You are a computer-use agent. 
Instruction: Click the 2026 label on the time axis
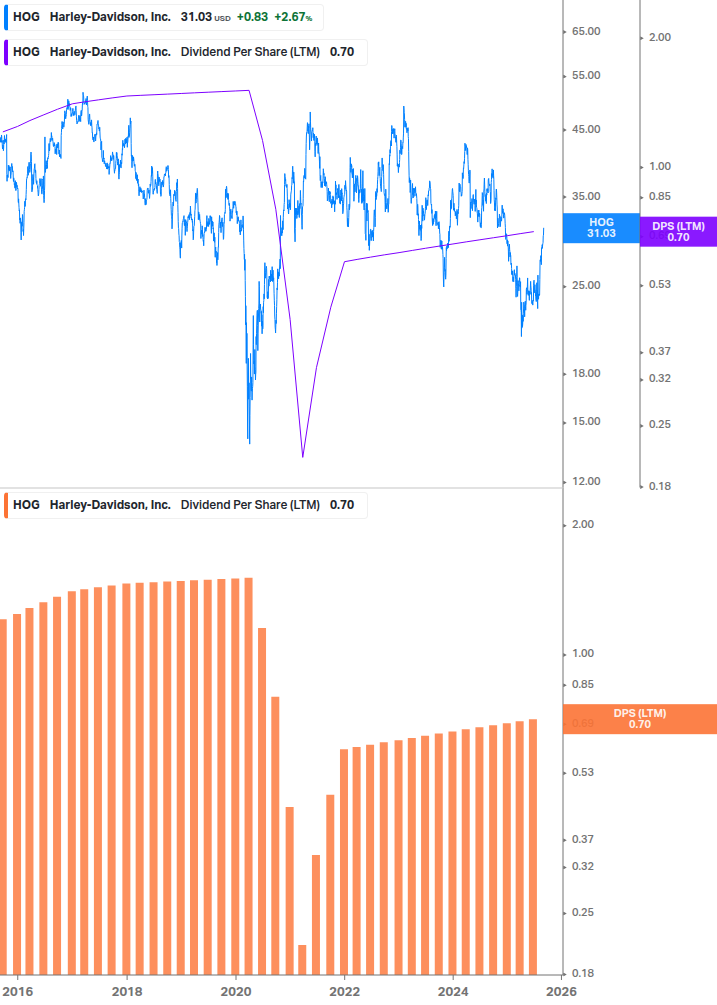[561, 991]
